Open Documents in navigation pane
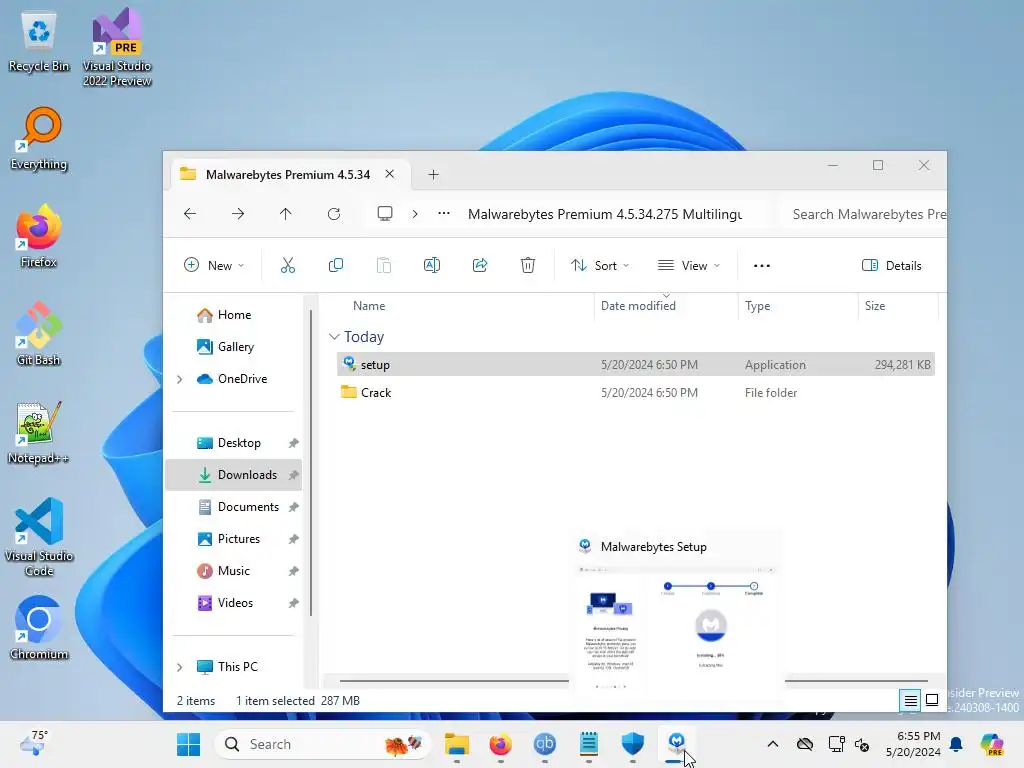1024x768 pixels. (x=233, y=507)
